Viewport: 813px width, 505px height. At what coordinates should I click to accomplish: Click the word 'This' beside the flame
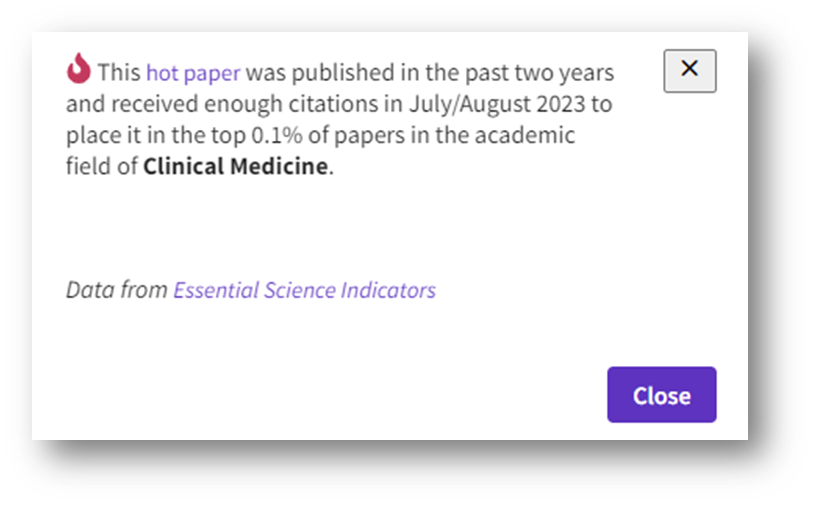pos(120,72)
